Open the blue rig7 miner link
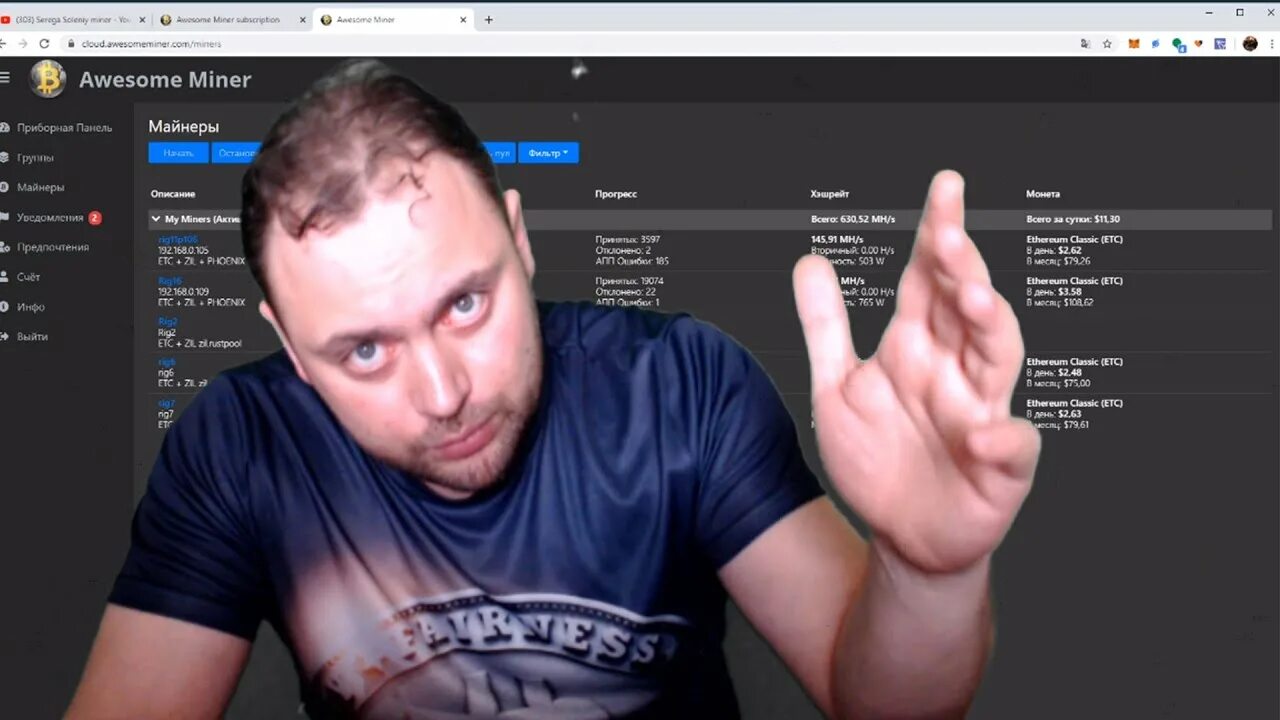 166,403
